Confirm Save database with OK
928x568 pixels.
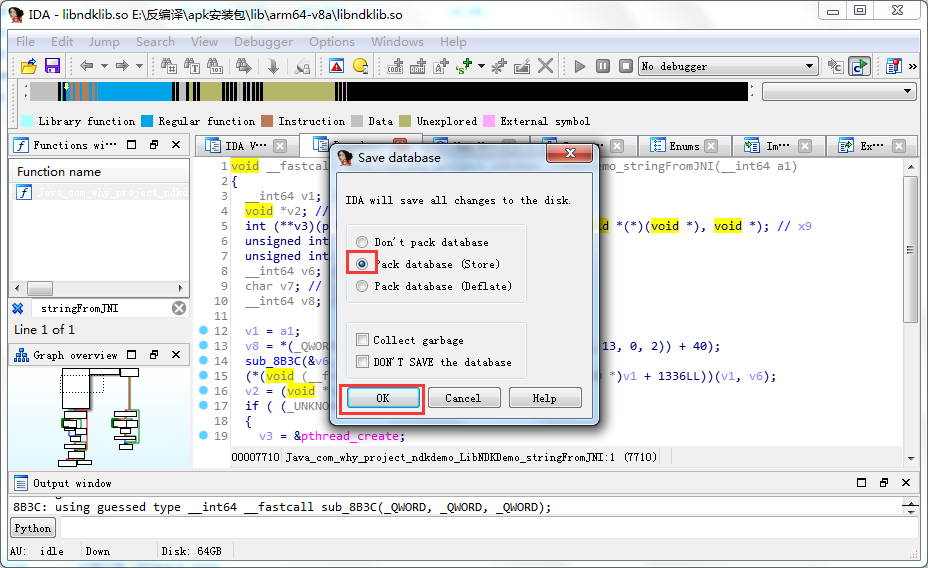click(383, 398)
